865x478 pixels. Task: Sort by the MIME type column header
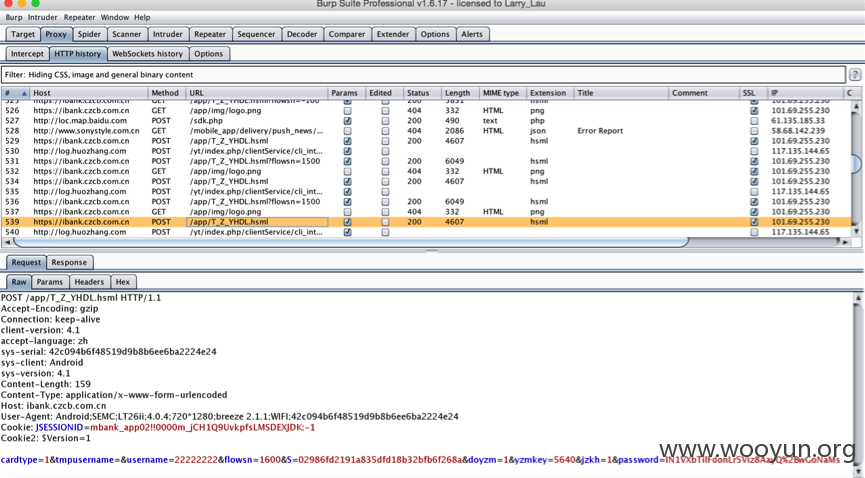coord(503,93)
